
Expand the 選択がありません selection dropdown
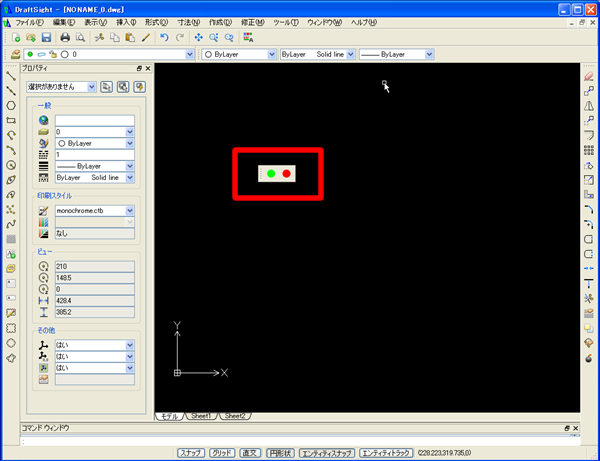click(91, 87)
